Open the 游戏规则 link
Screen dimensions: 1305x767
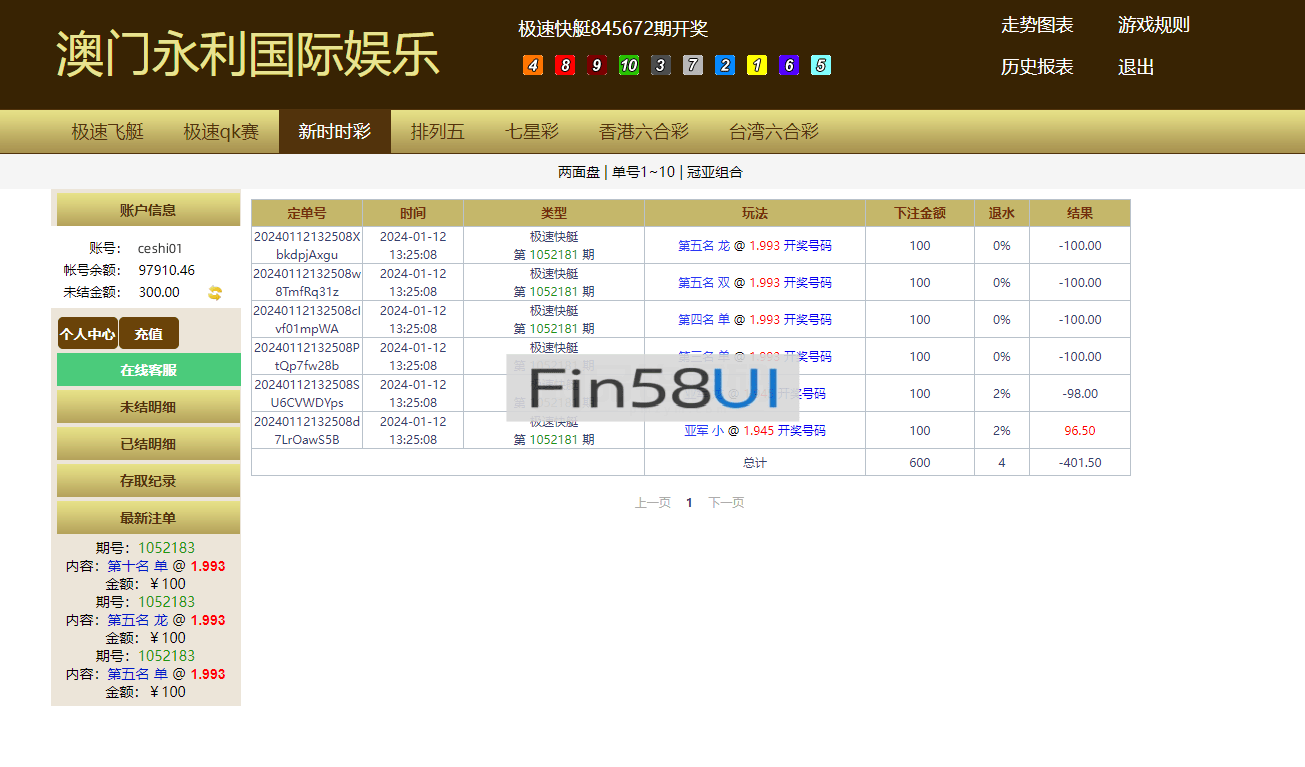tap(1153, 25)
